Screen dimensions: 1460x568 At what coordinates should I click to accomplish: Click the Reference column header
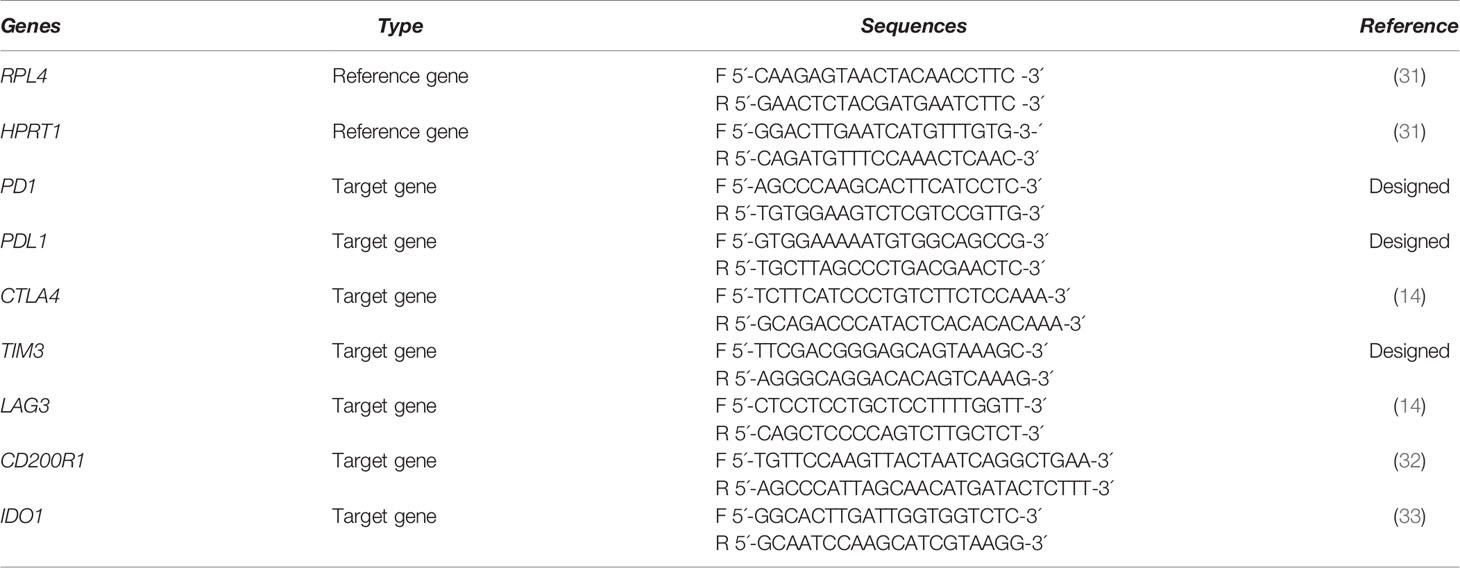(1408, 27)
